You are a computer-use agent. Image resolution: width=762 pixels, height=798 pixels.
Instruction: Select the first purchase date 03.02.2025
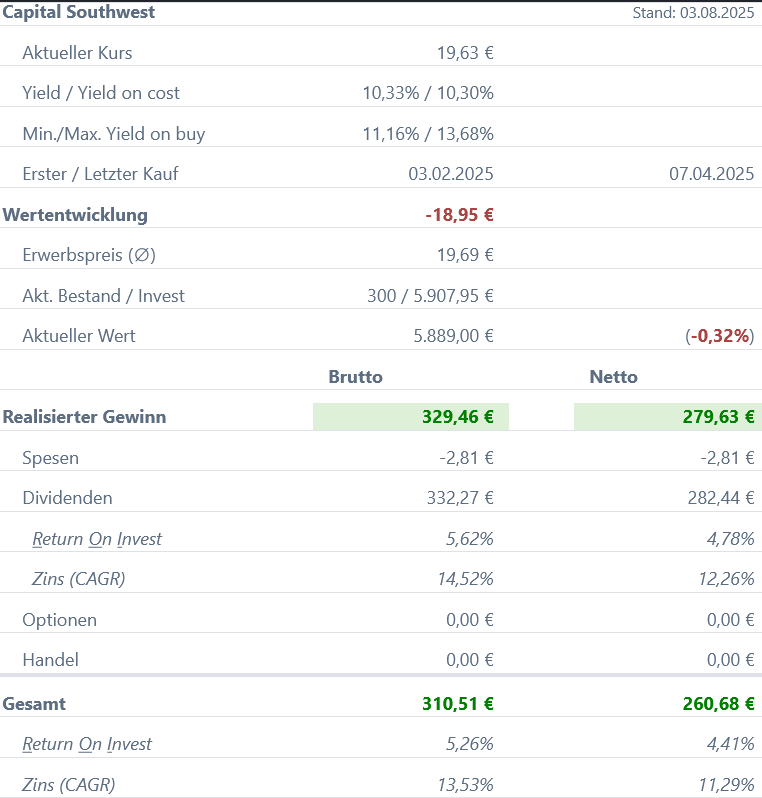(451, 174)
